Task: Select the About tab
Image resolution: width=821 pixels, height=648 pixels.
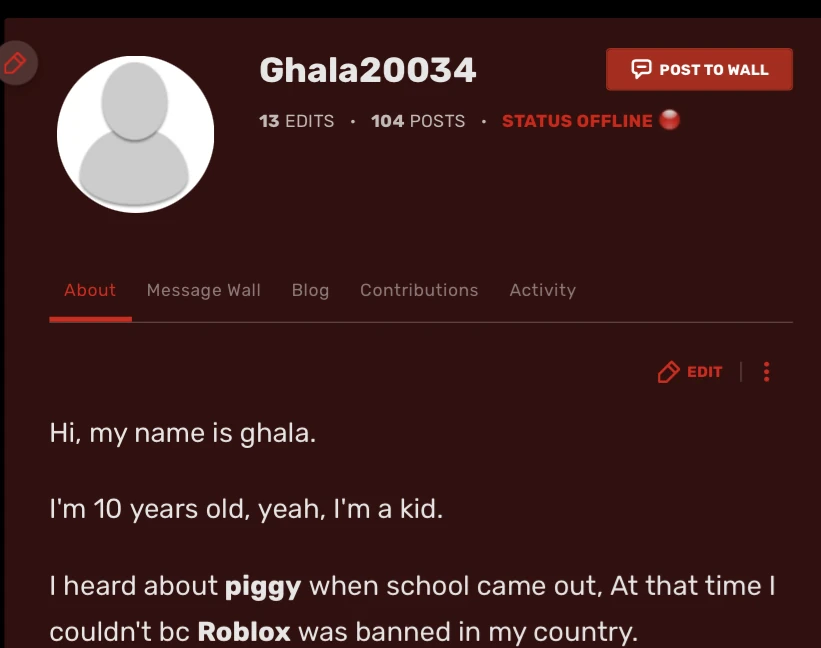Action: 90,290
